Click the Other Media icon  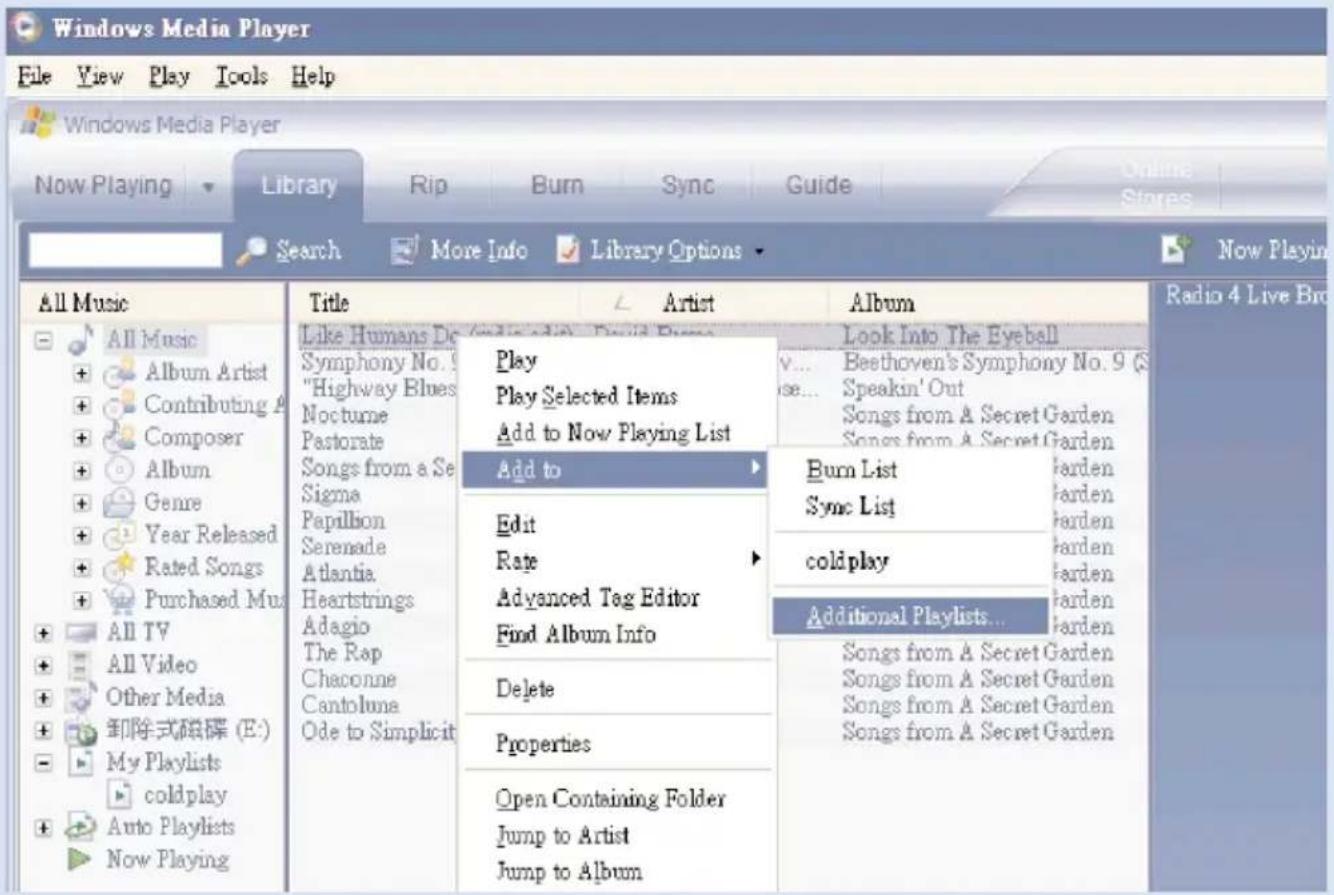click(81, 697)
